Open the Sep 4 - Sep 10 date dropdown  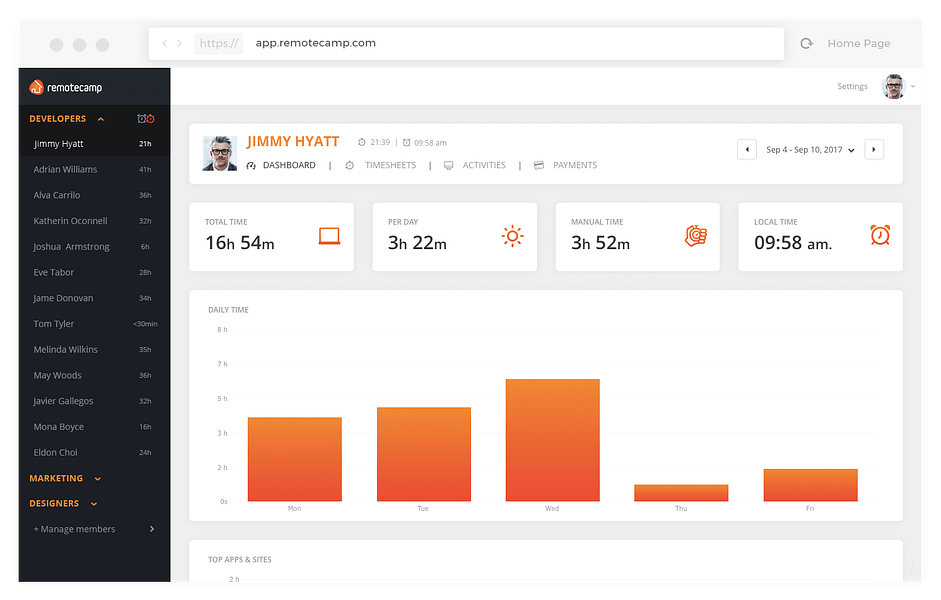(810, 150)
